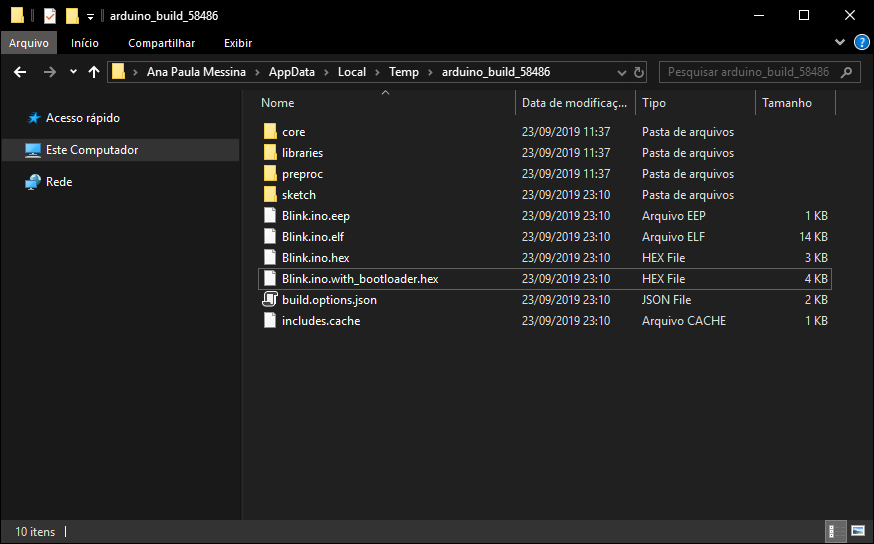
Task: Click Blink.ino.hex file name
Action: [315, 258]
